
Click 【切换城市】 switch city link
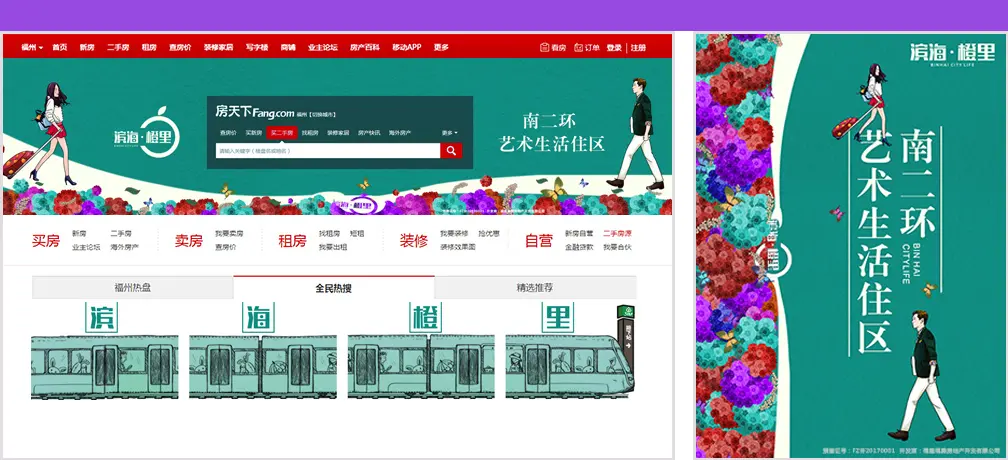323,115
